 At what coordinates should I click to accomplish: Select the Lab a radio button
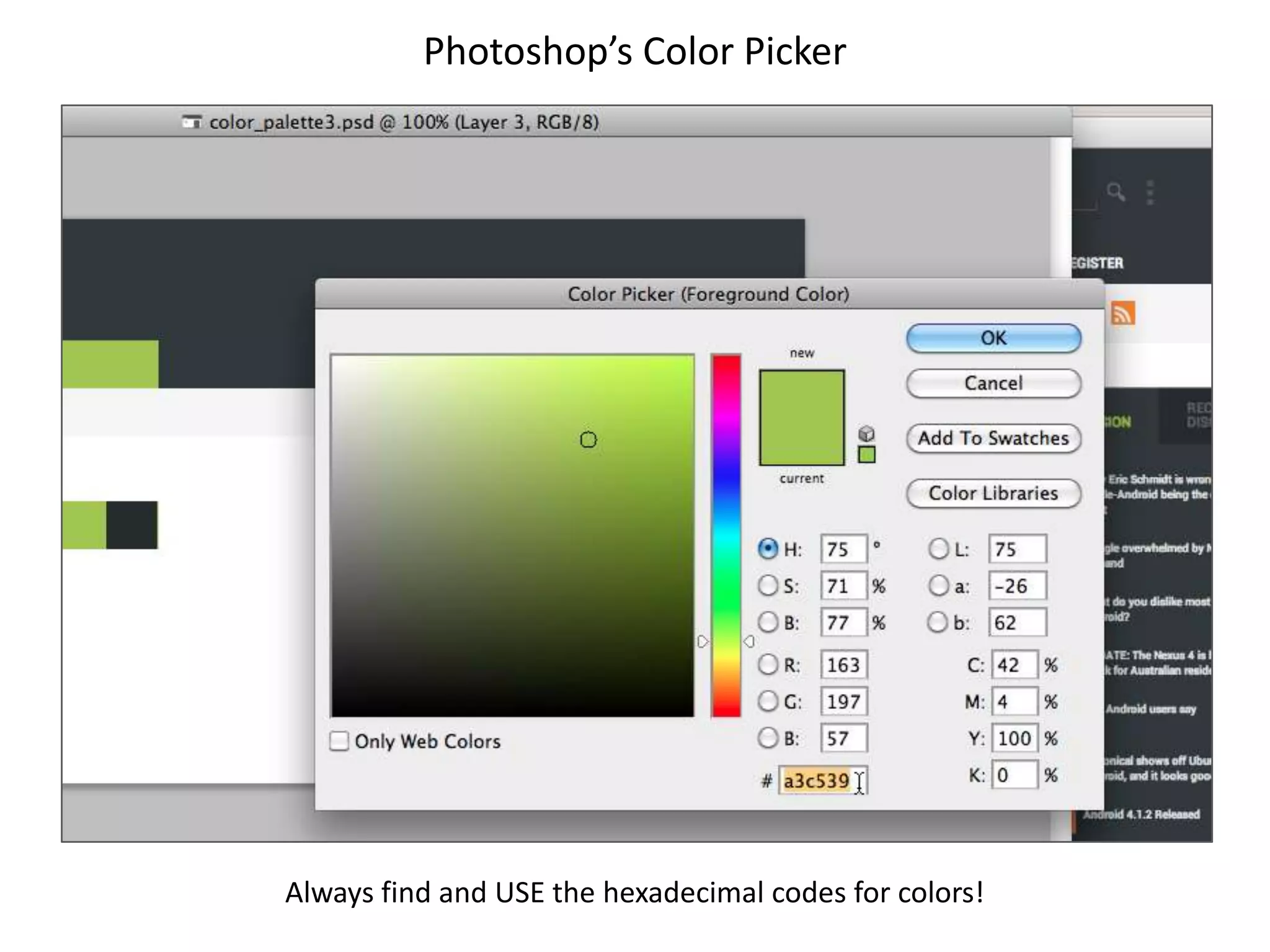click(x=938, y=585)
